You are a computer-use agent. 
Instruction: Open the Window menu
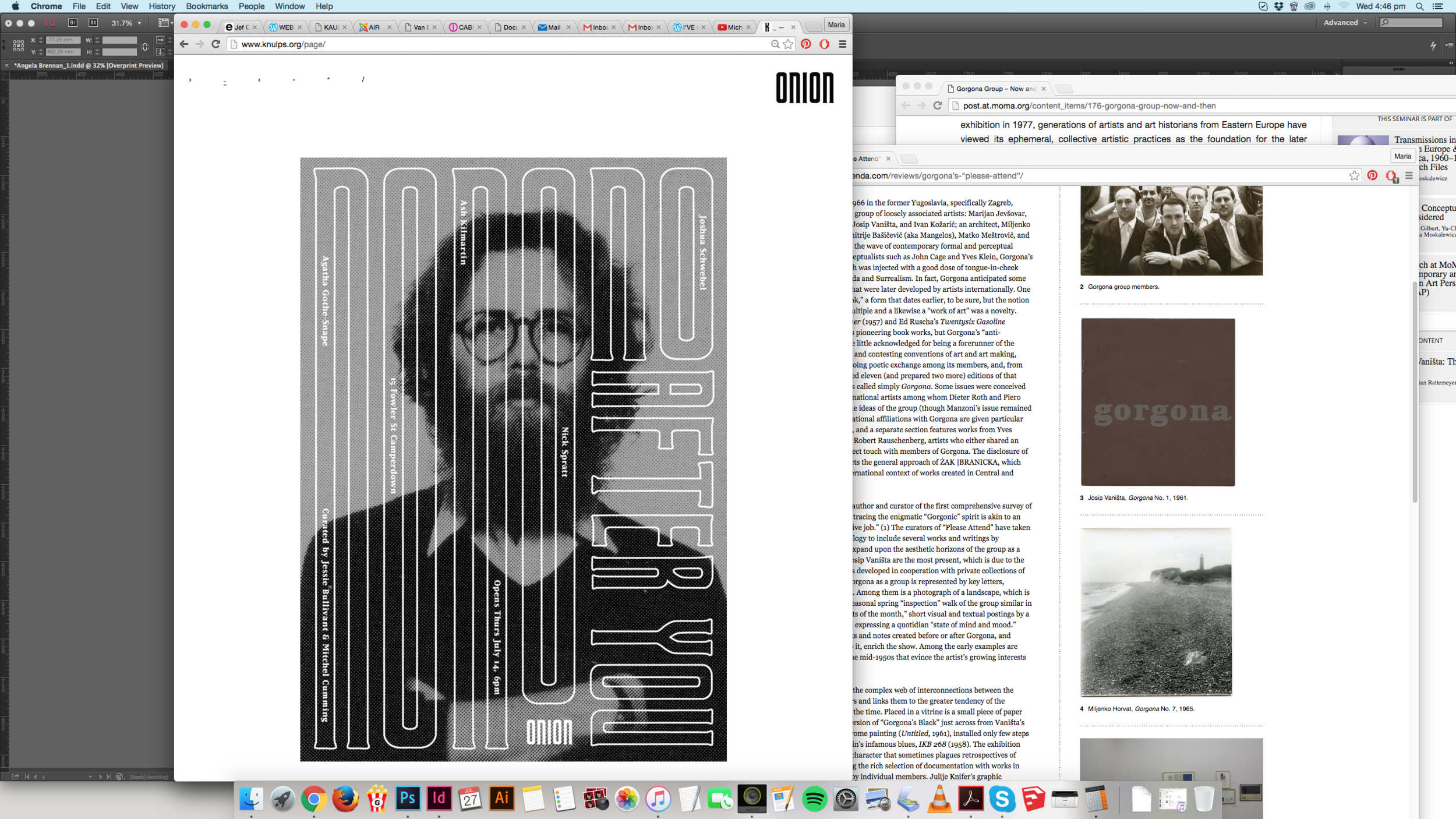[x=289, y=6]
